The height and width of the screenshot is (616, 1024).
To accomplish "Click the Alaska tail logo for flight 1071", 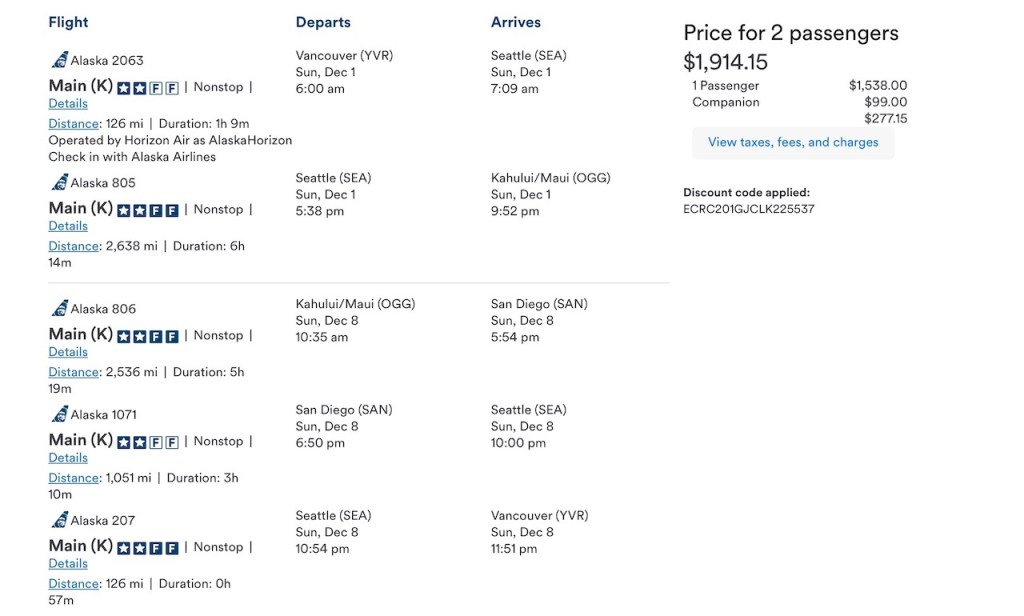I will 59,414.
